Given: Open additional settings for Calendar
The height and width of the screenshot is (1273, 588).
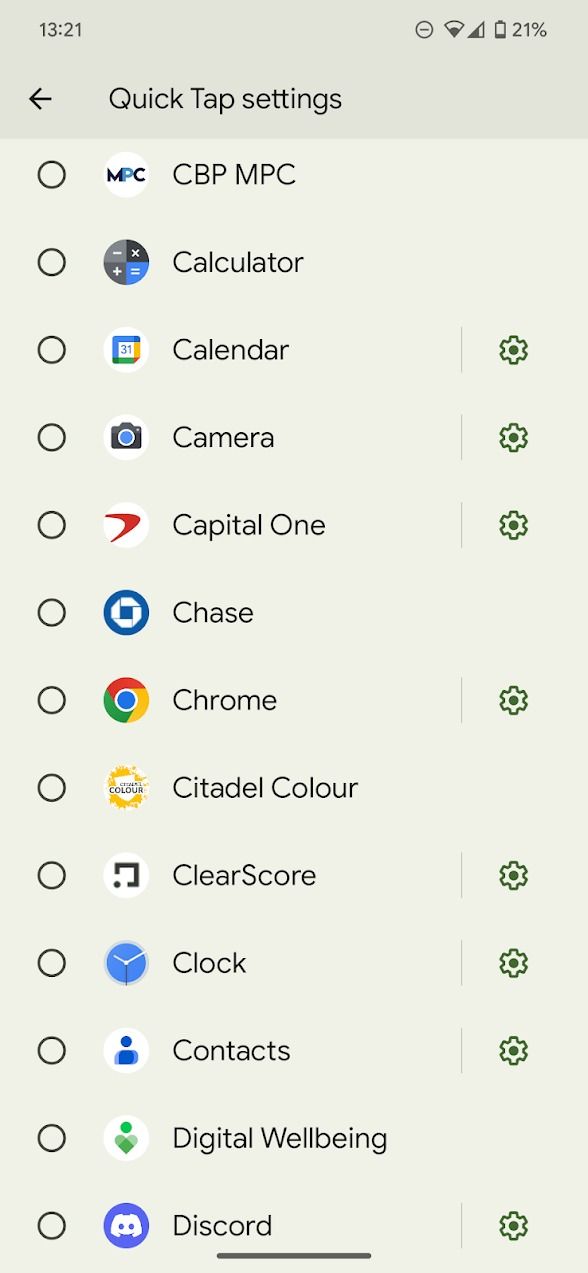Looking at the screenshot, I should (513, 350).
